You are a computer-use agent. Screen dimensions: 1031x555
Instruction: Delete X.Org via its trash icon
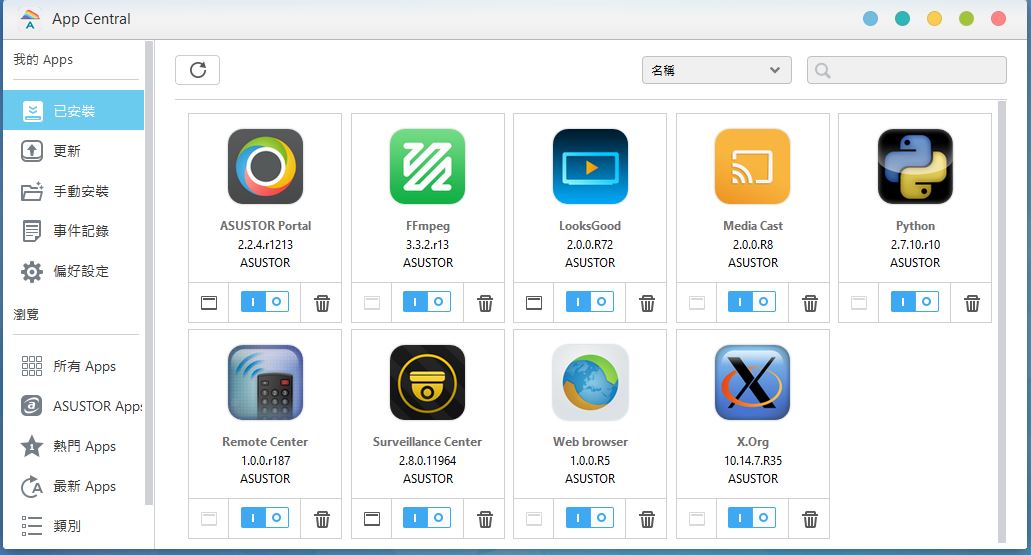pos(810,519)
